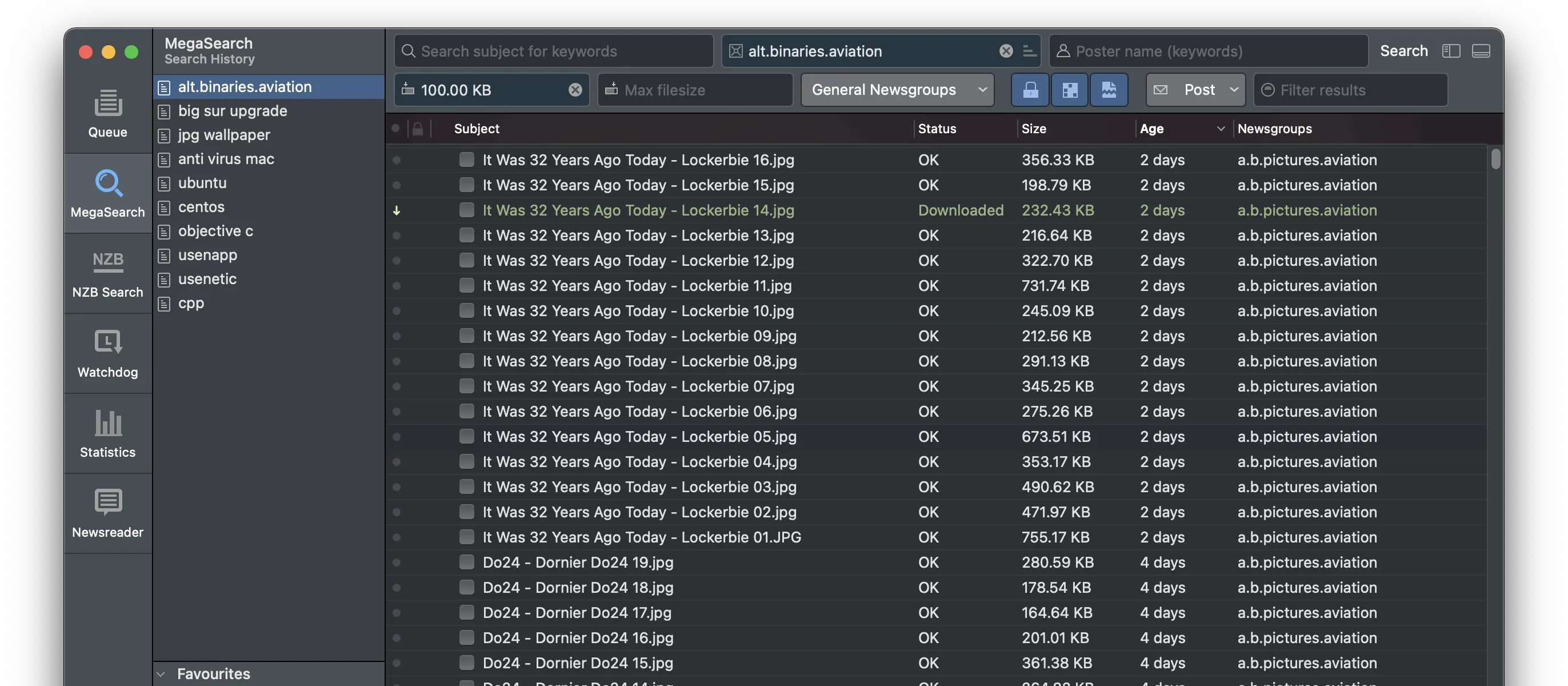Viewport: 1568px width, 686px height.
Task: Toggle the broken file filter button
Action: 1109,90
